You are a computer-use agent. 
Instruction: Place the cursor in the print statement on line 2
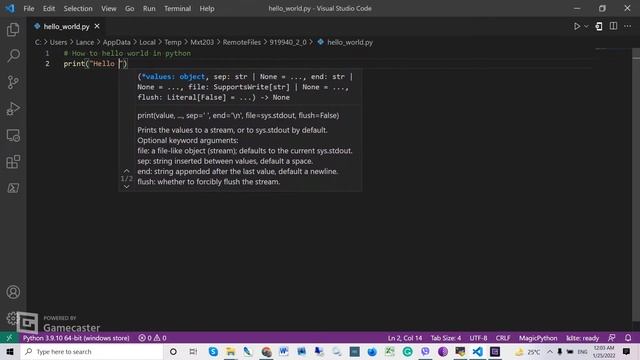coord(95,64)
